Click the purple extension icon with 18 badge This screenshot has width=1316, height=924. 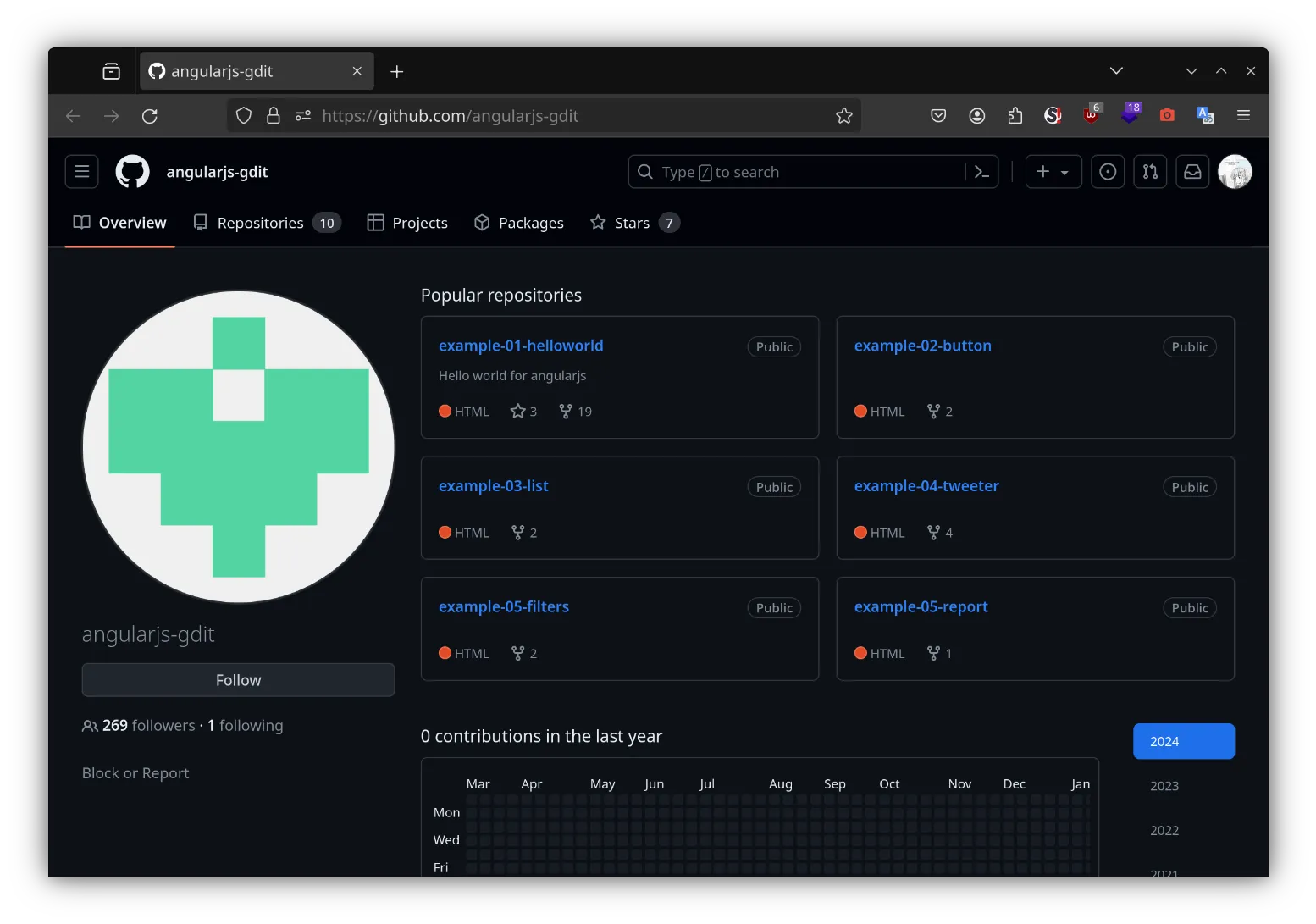click(x=1130, y=114)
